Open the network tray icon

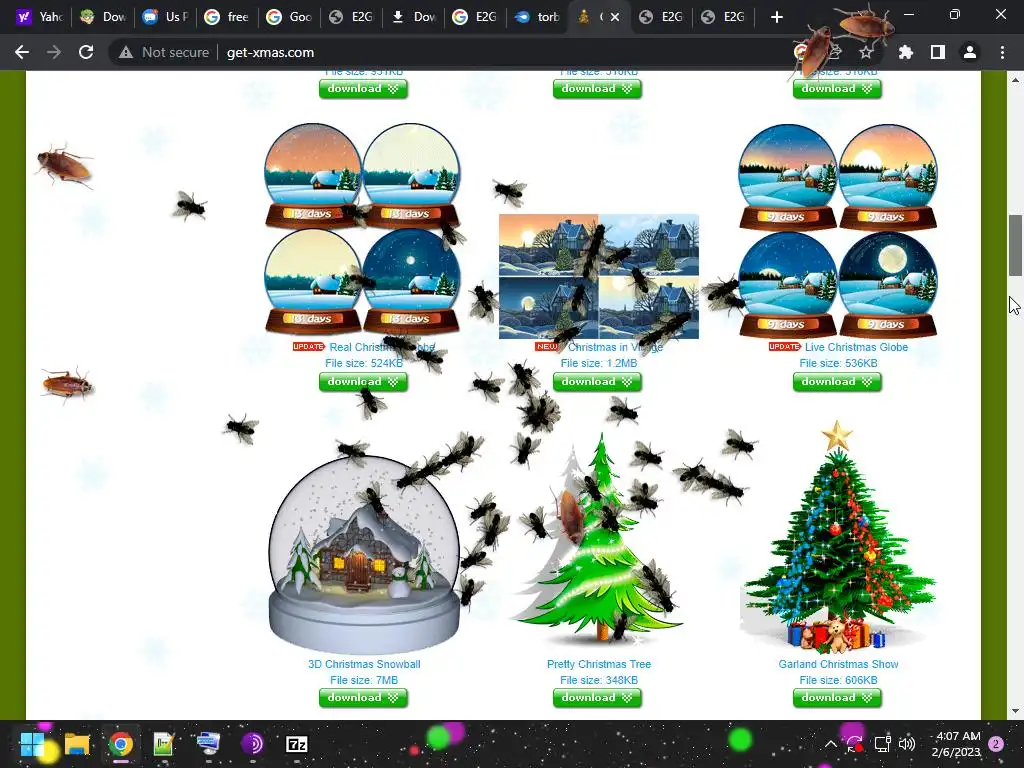(882, 744)
